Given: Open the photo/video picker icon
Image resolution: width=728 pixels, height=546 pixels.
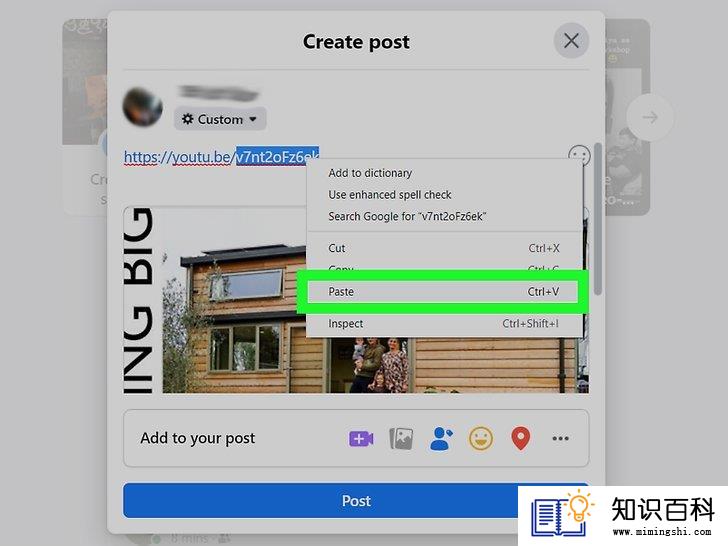Looking at the screenshot, I should (x=401, y=438).
